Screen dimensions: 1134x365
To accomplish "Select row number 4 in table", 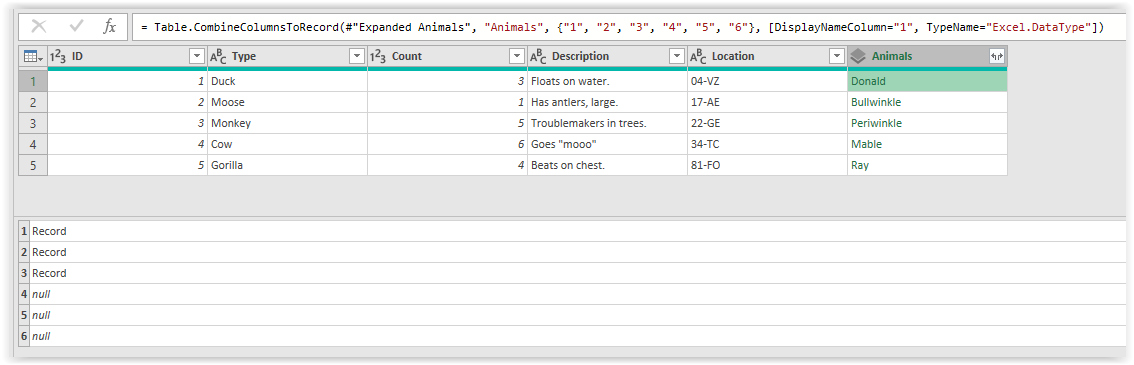I will 33,145.
